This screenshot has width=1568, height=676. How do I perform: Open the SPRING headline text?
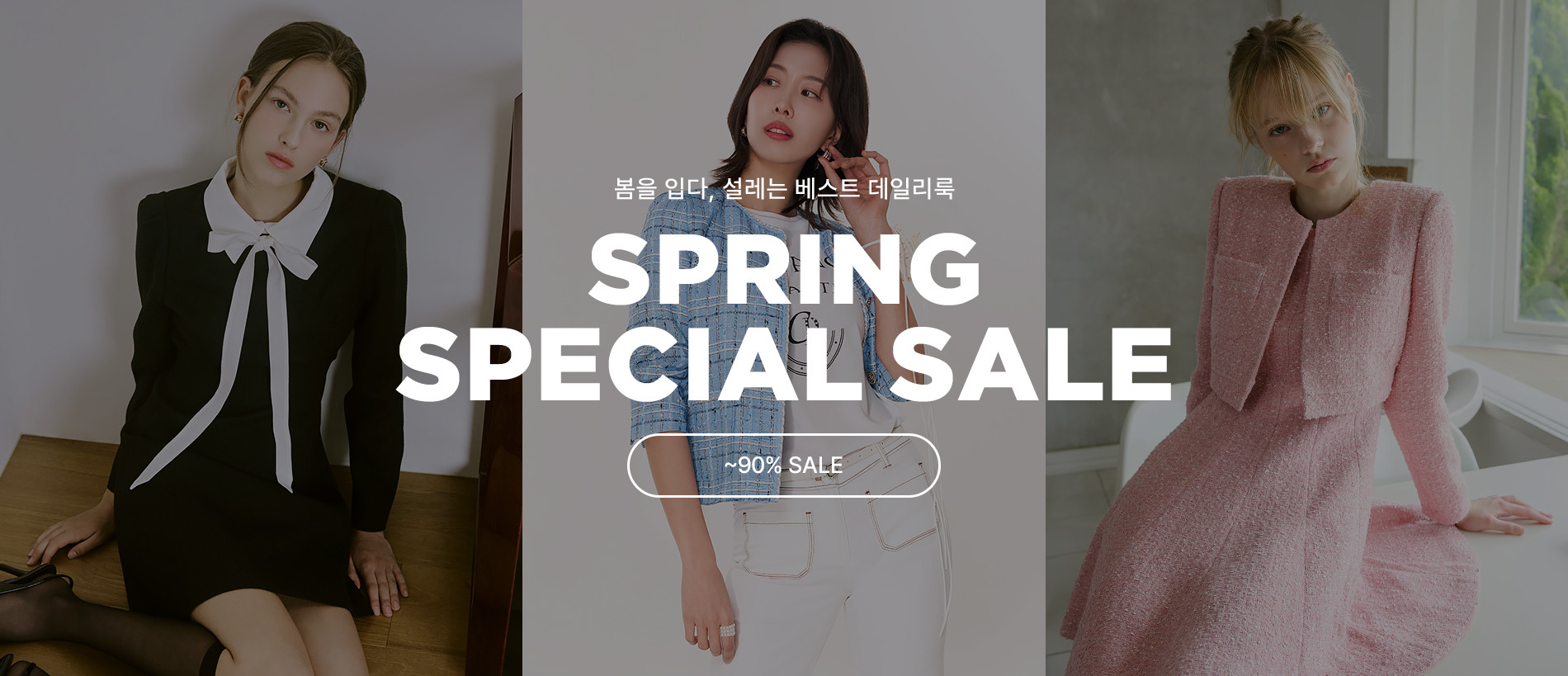click(x=784, y=269)
